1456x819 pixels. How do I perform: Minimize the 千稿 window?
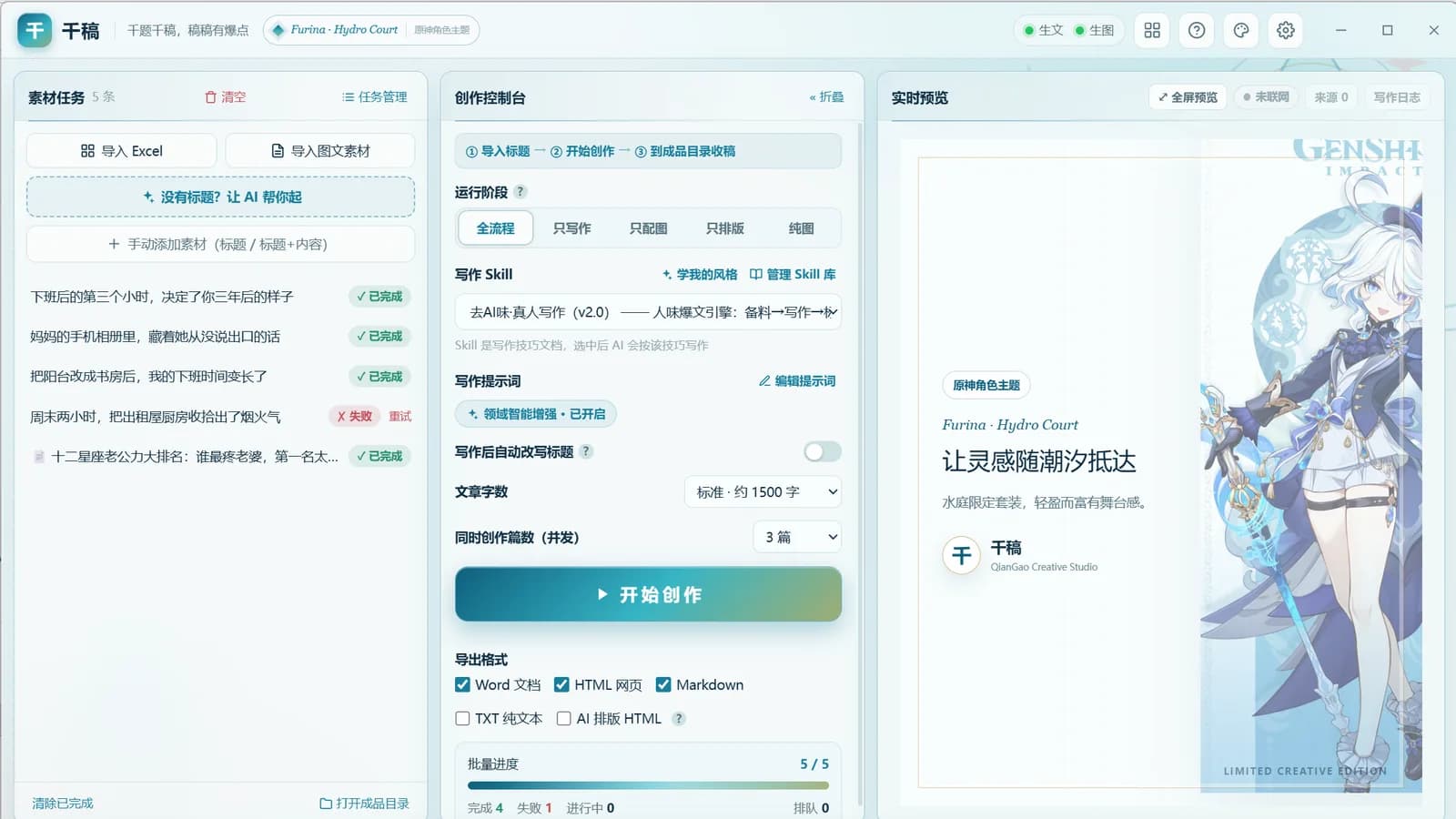click(1340, 30)
